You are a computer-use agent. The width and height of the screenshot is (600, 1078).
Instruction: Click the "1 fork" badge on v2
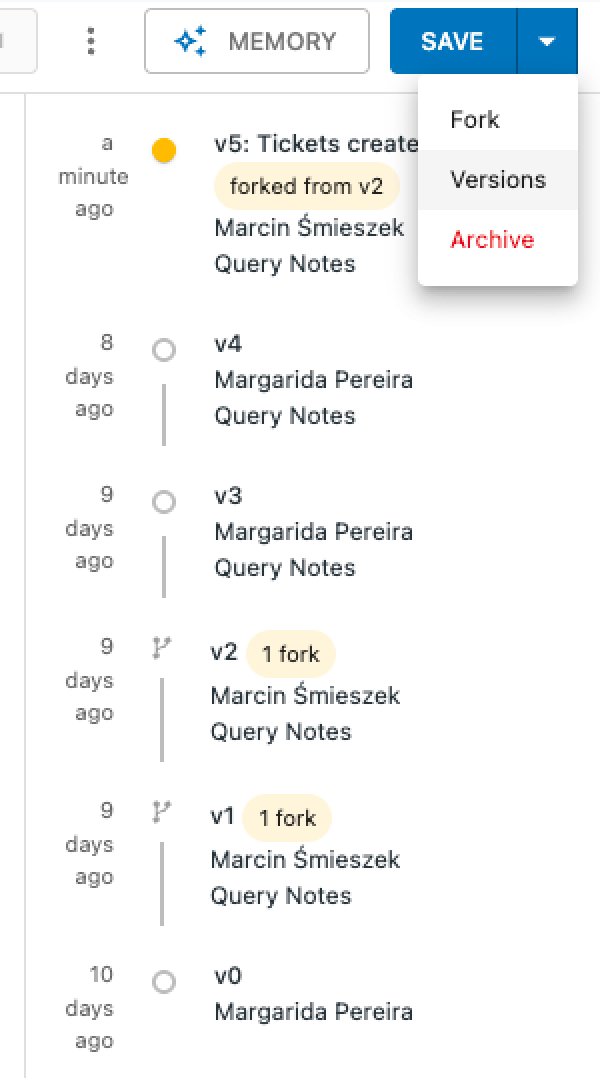point(291,654)
